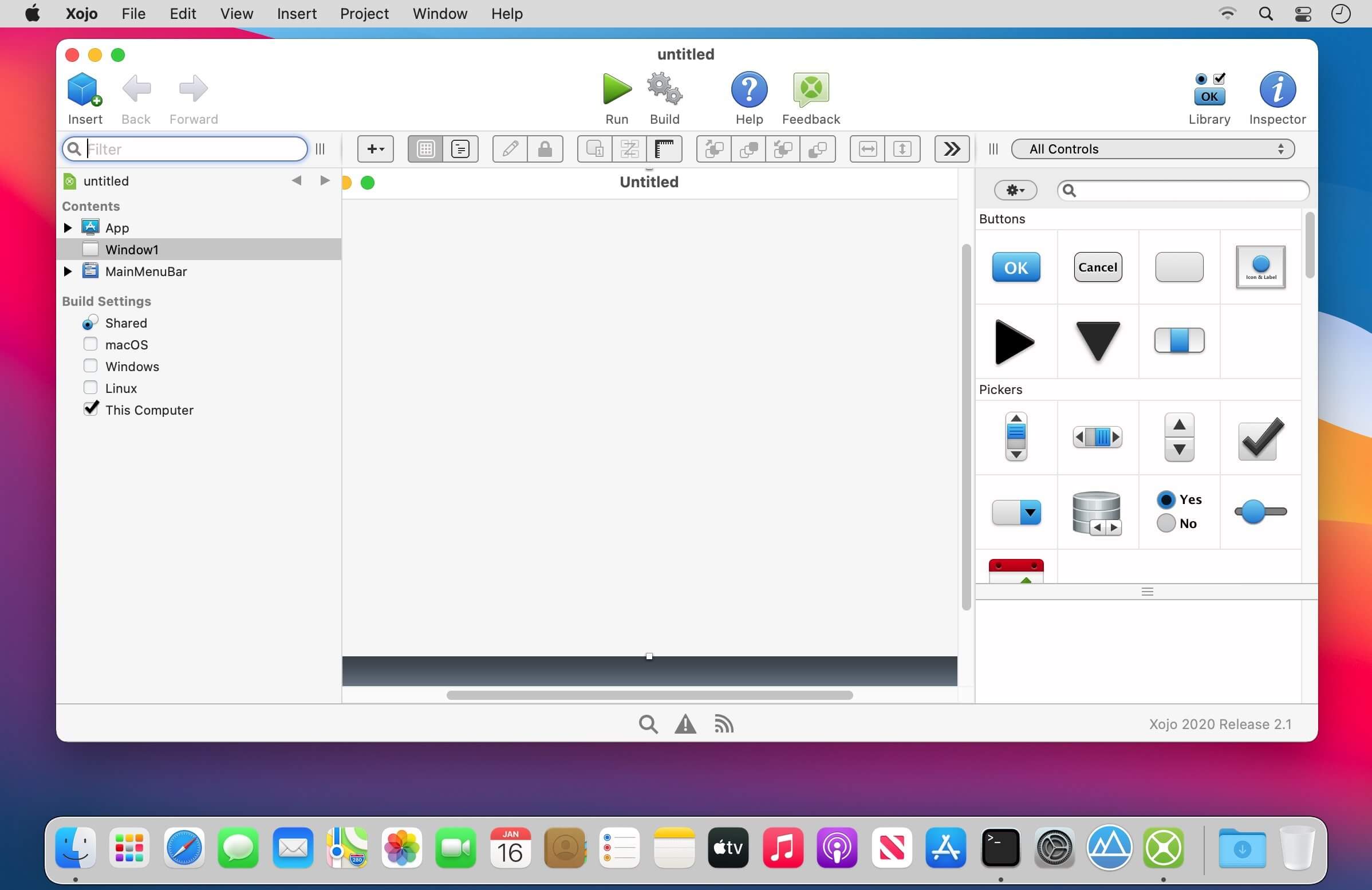Image resolution: width=1372 pixels, height=890 pixels.
Task: Click the Build gears icon
Action: click(664, 89)
